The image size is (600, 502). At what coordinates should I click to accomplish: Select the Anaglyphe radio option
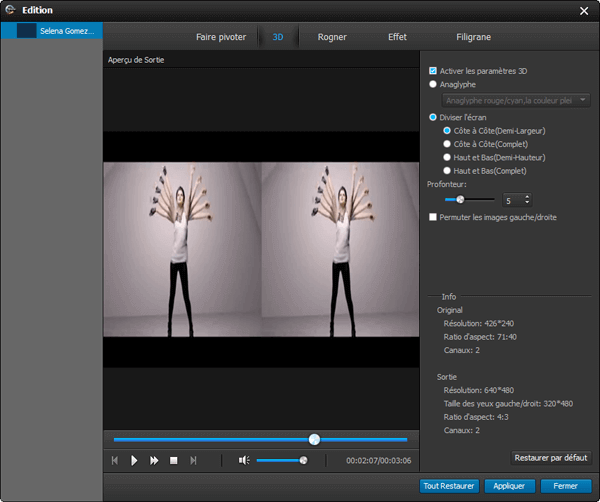(433, 85)
